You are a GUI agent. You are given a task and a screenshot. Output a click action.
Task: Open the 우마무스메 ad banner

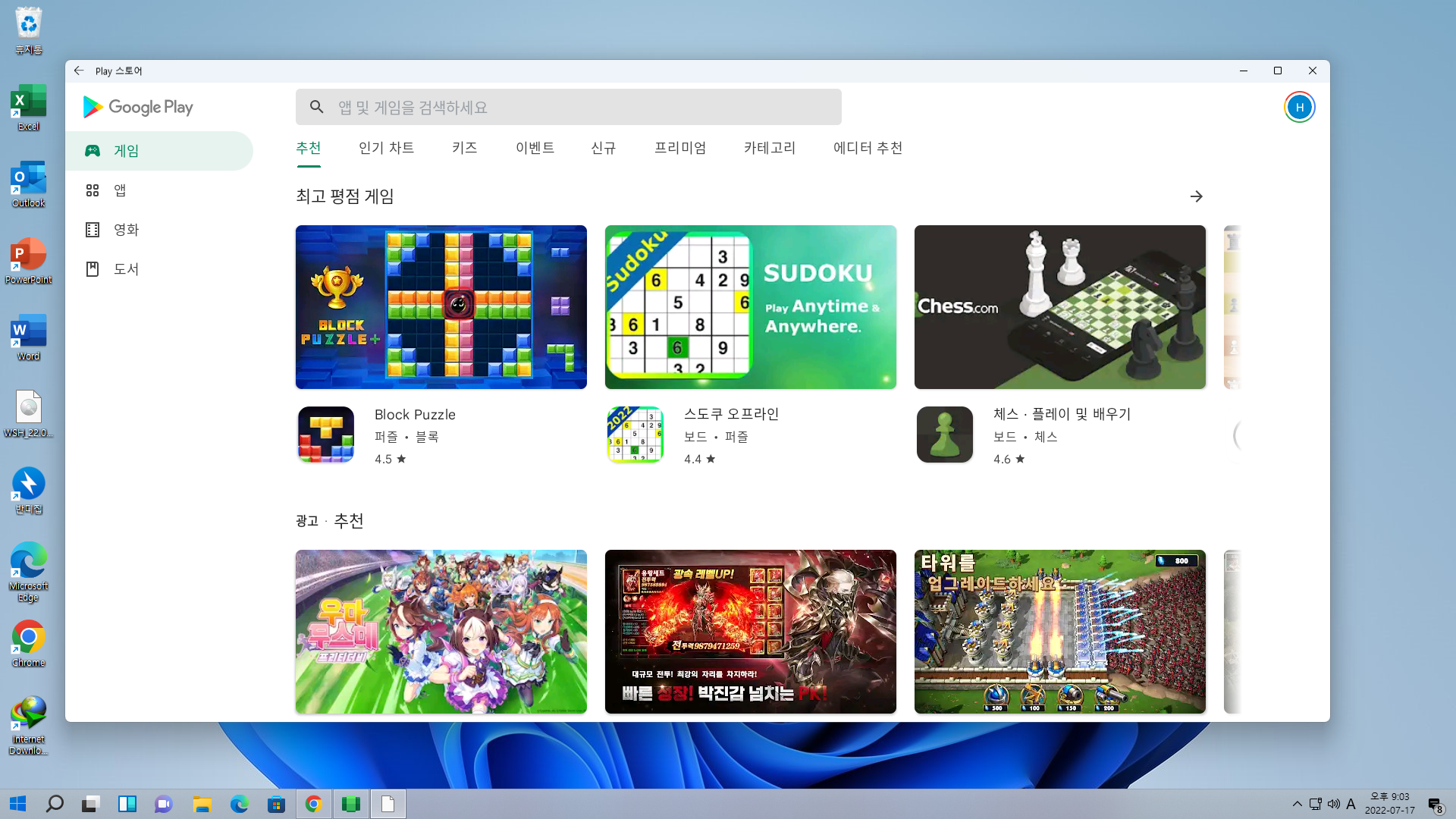[441, 632]
